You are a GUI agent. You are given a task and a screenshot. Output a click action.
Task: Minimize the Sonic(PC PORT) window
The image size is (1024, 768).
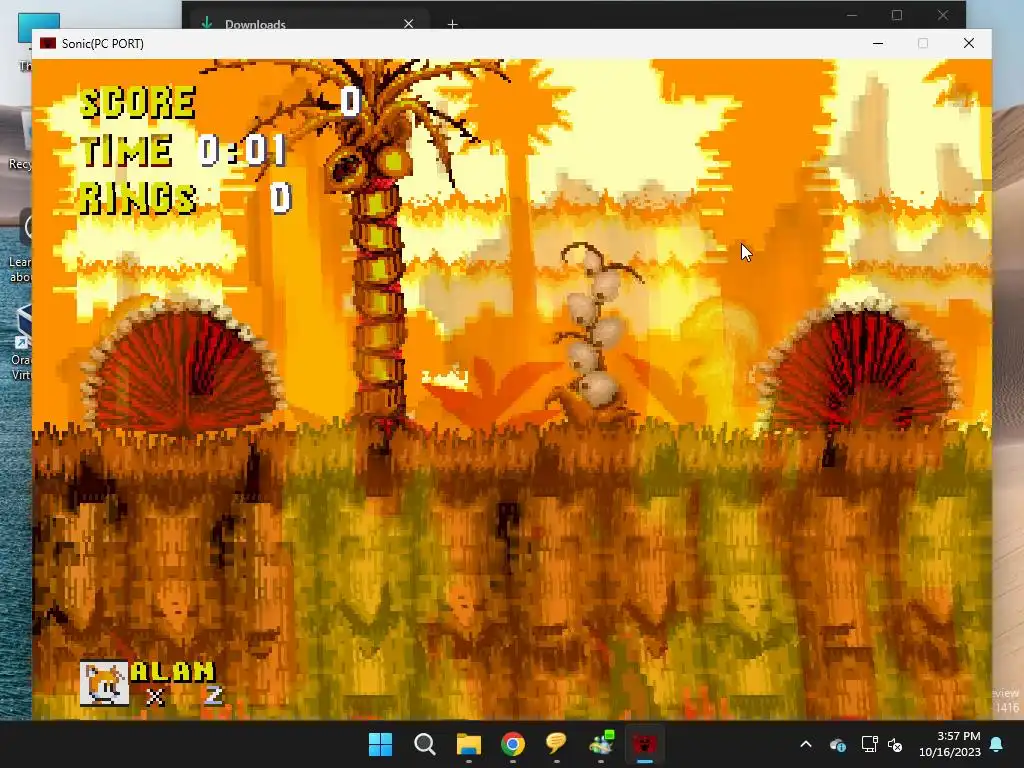tap(878, 43)
